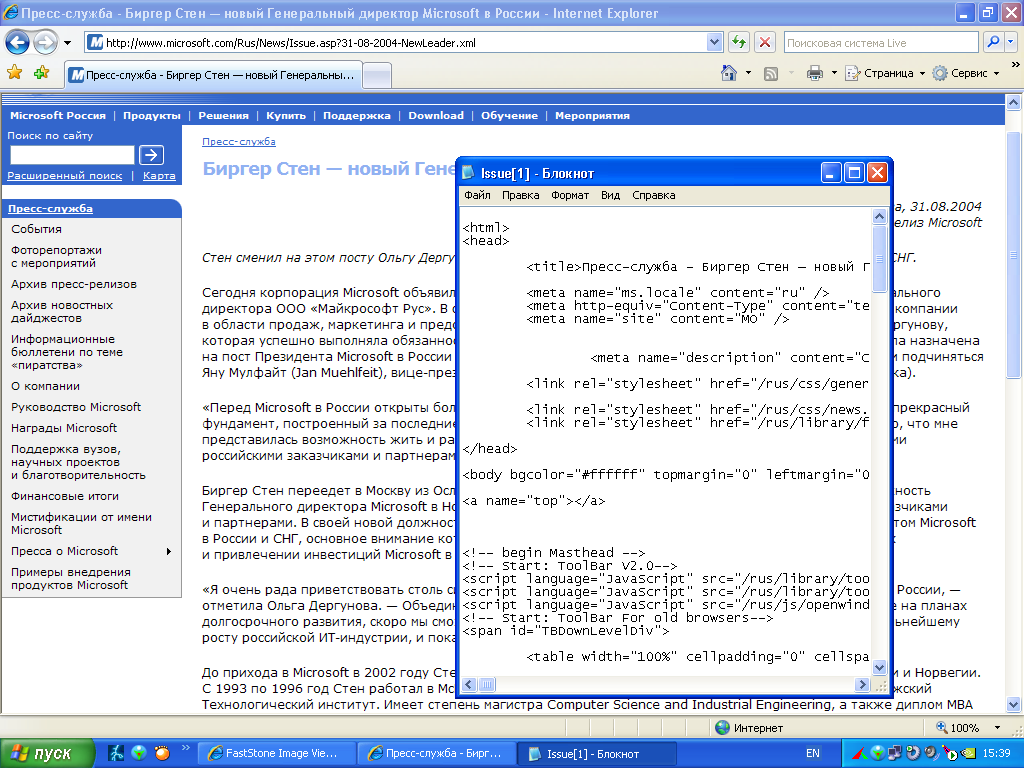1024x768 pixels.
Task: Open the Сервис tools dropdown
Action: (966, 73)
